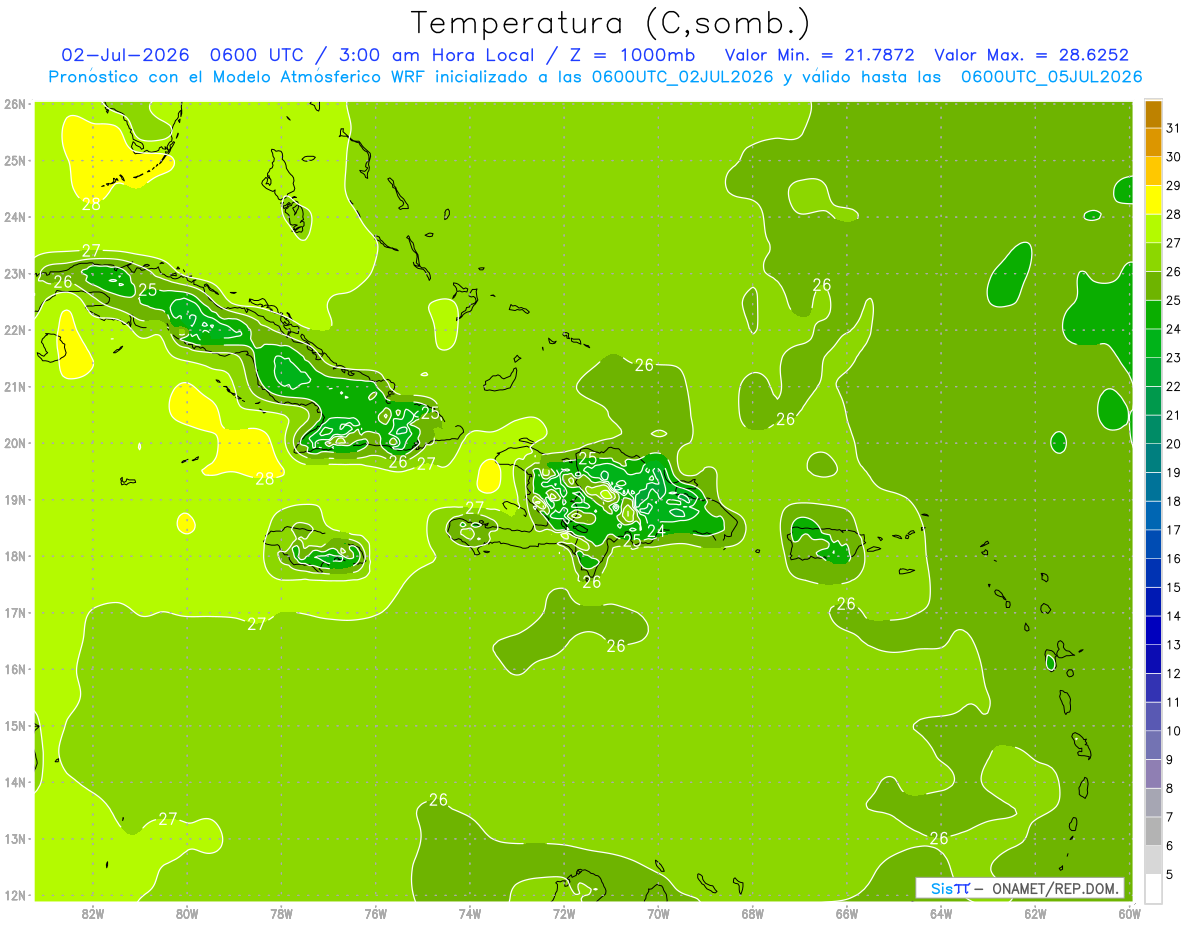Click the '17N' latitude label

(15, 612)
